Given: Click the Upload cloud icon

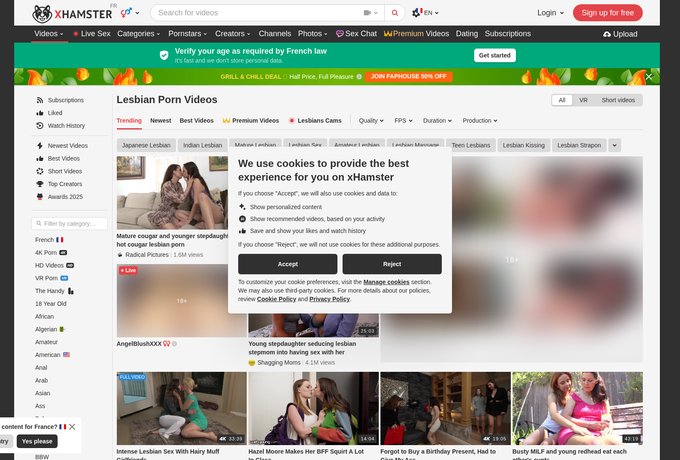Looking at the screenshot, I should click(x=607, y=34).
